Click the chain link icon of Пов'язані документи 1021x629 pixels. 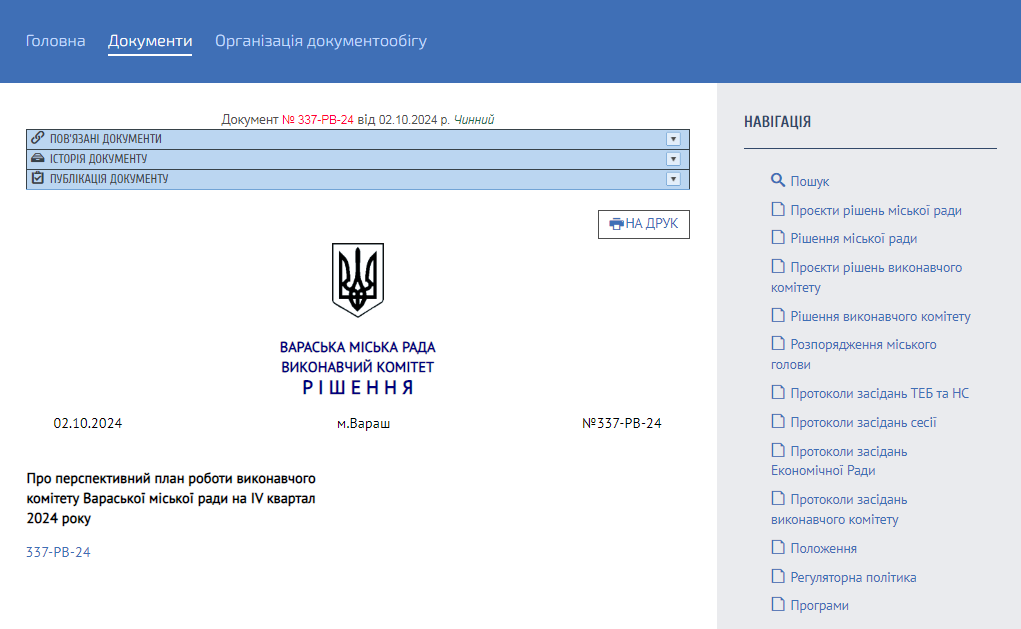[x=38, y=138]
